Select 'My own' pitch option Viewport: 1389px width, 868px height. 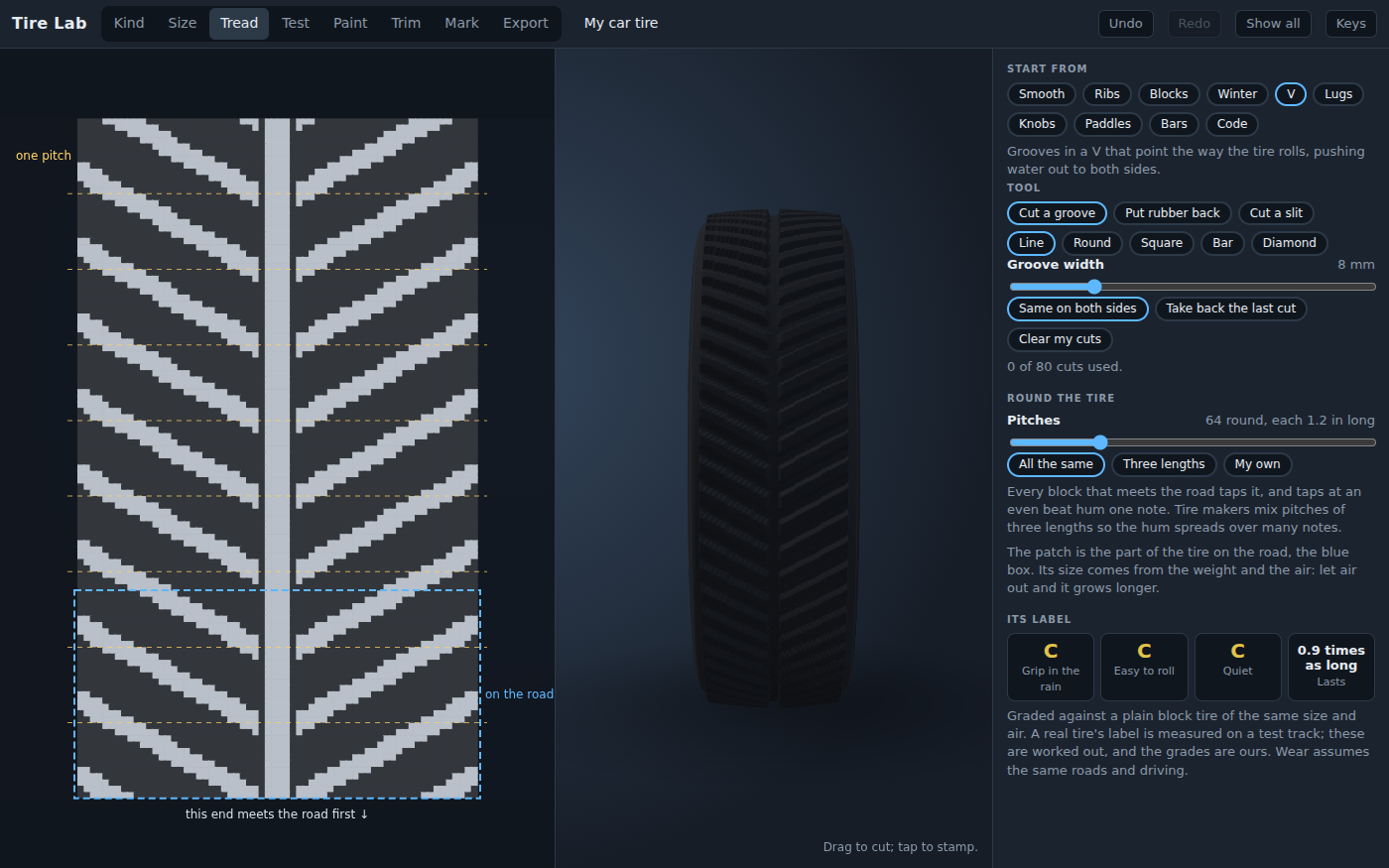[x=1257, y=464]
